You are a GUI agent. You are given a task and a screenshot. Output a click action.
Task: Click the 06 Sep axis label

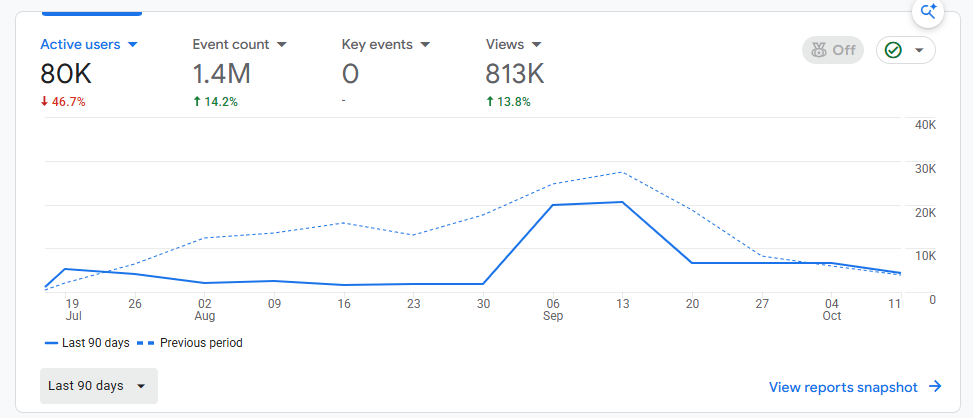pos(553,309)
